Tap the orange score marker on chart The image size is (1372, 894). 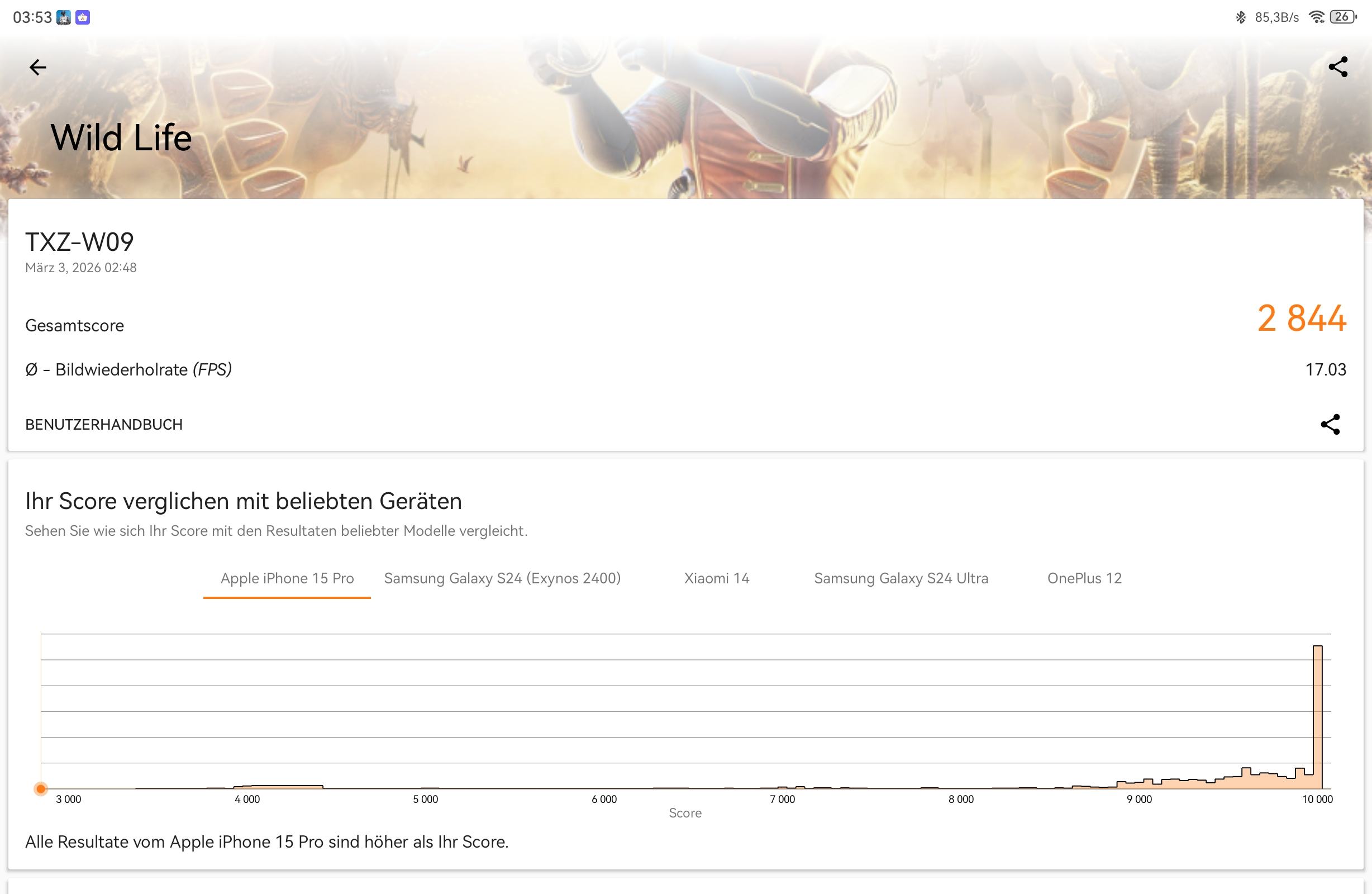(40, 788)
